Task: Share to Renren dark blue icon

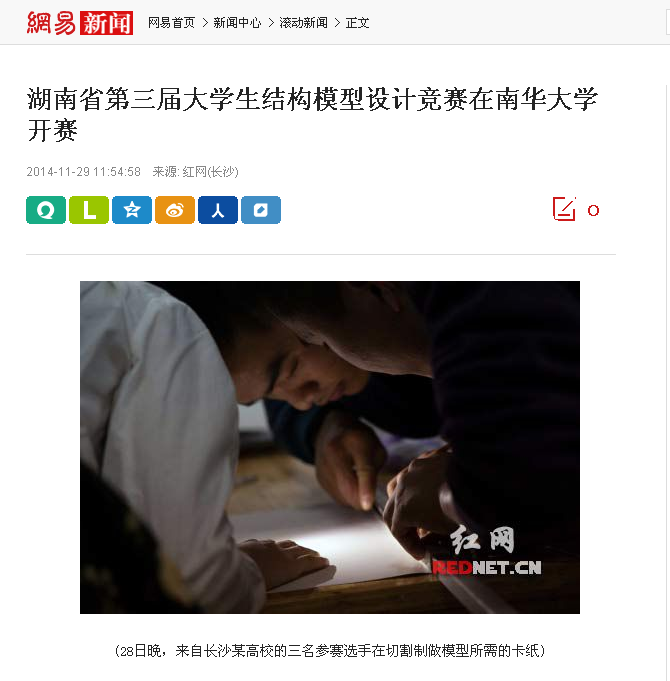Action: (218, 210)
